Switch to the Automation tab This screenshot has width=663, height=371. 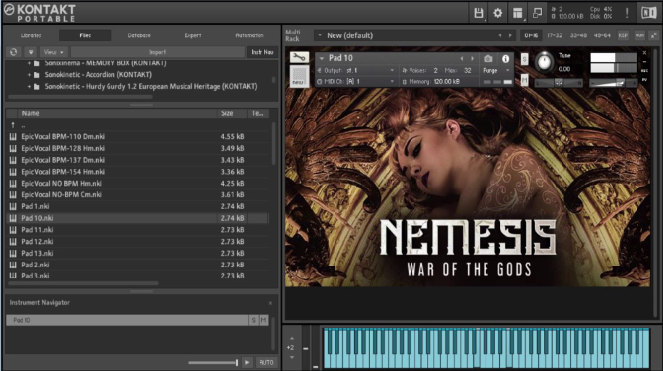[x=249, y=36]
